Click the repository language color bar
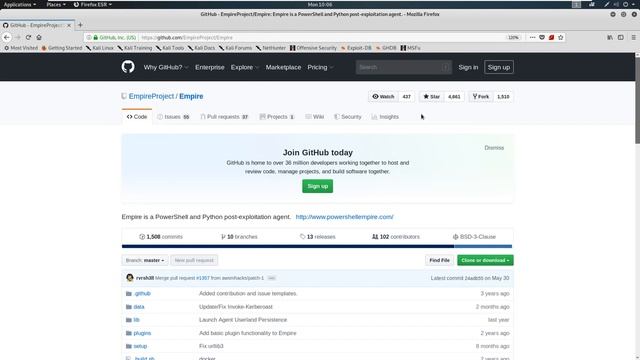The image size is (640, 360). [317, 246]
